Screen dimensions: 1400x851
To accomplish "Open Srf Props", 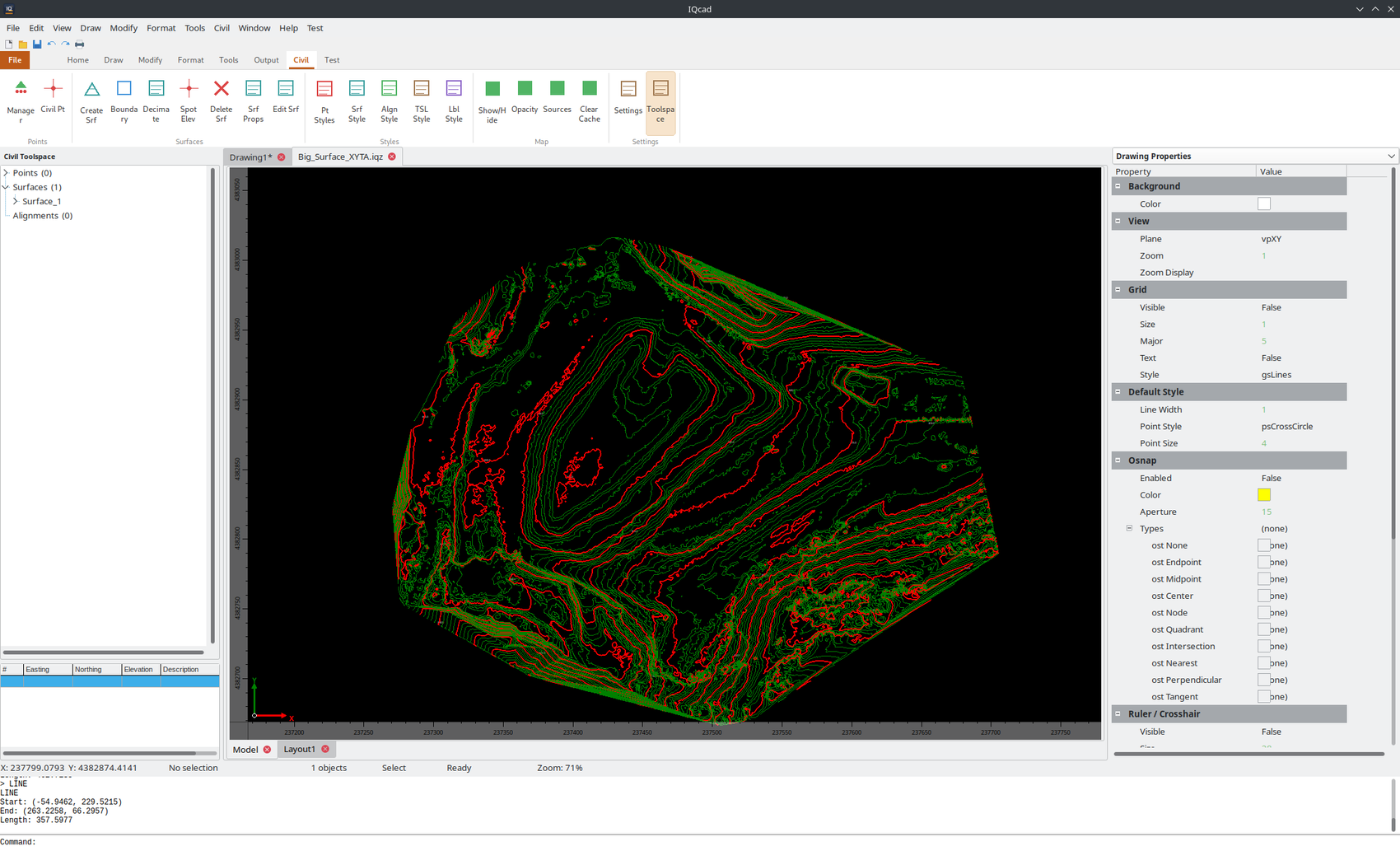I will pos(253,101).
